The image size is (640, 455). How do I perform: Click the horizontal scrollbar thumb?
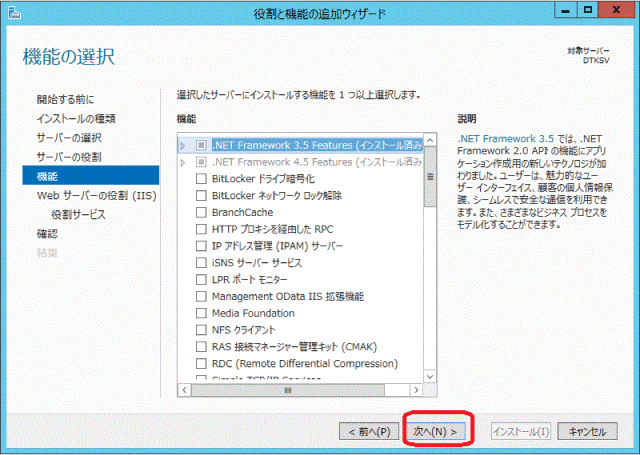coord(288,390)
